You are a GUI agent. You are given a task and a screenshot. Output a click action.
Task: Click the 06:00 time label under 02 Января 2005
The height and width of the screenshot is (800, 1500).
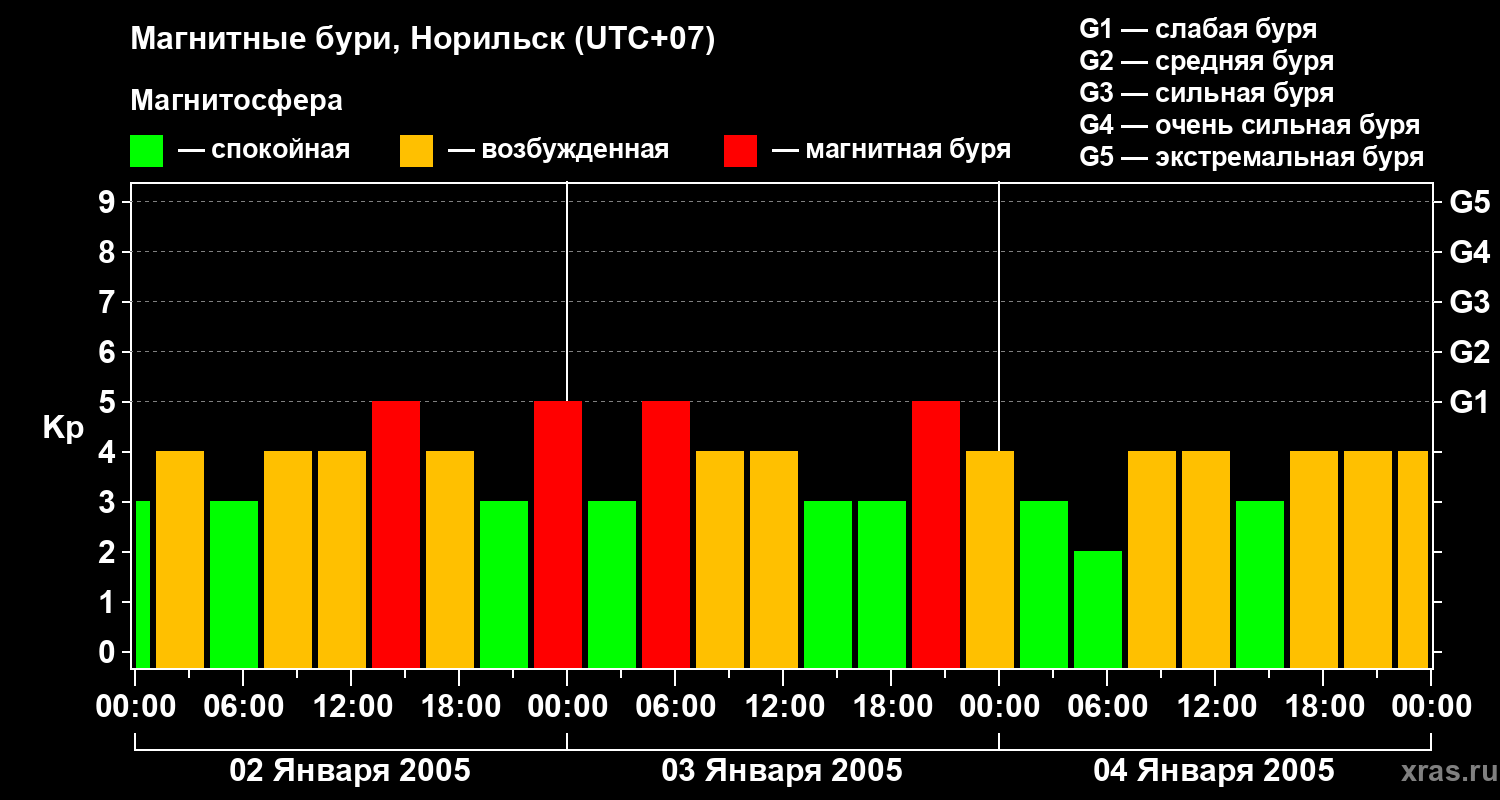coord(242,707)
